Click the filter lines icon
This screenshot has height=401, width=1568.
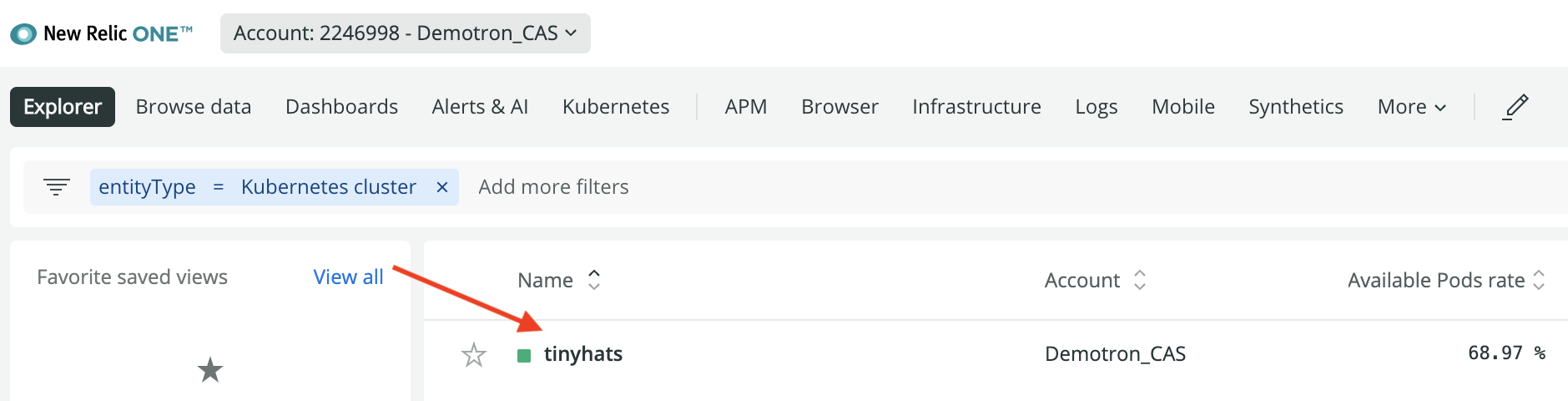(x=57, y=187)
